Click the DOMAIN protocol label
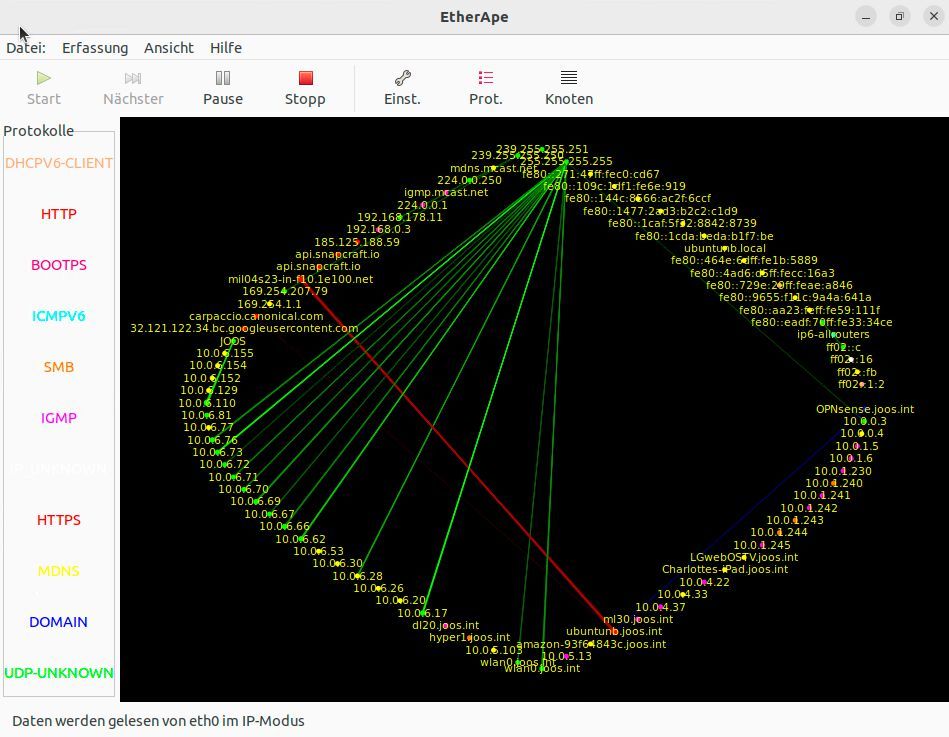The width and height of the screenshot is (949, 737). tap(59, 622)
